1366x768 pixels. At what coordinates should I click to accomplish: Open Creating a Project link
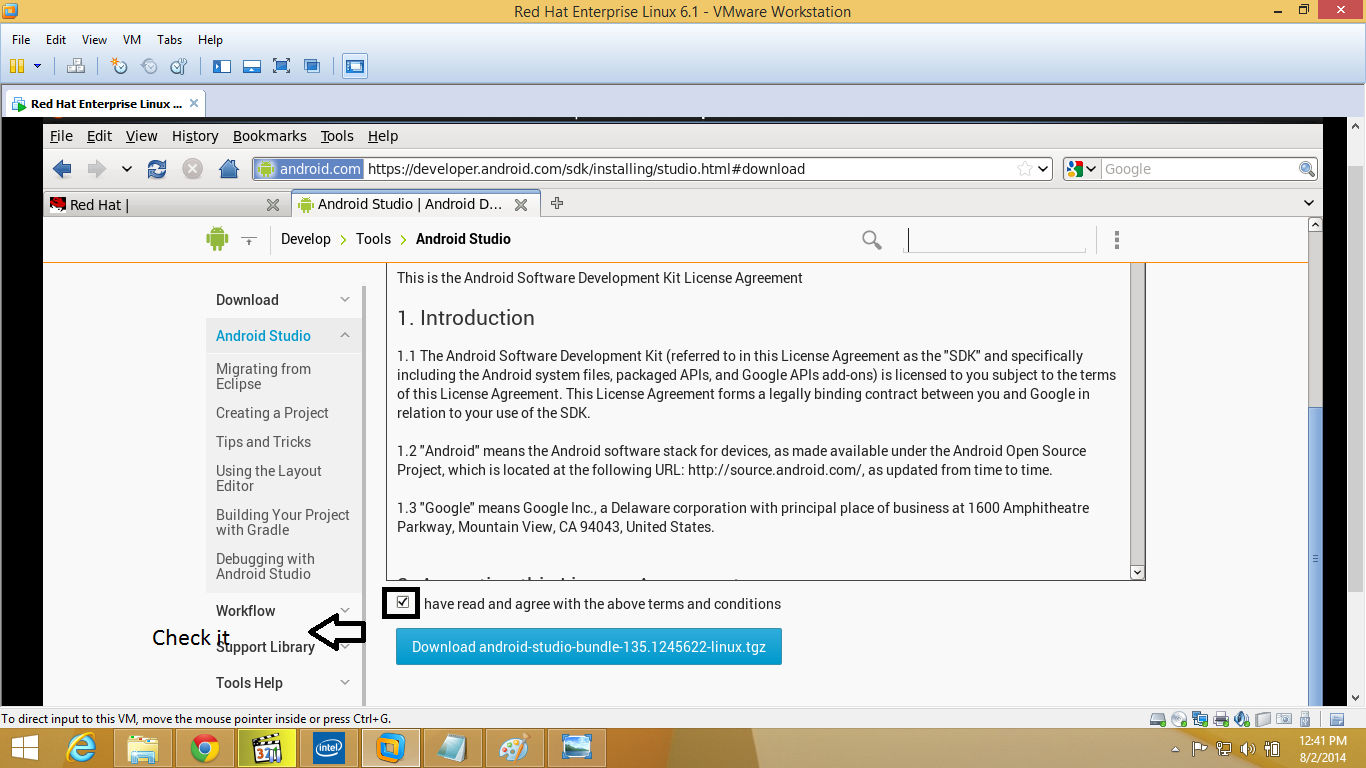[x=272, y=413]
